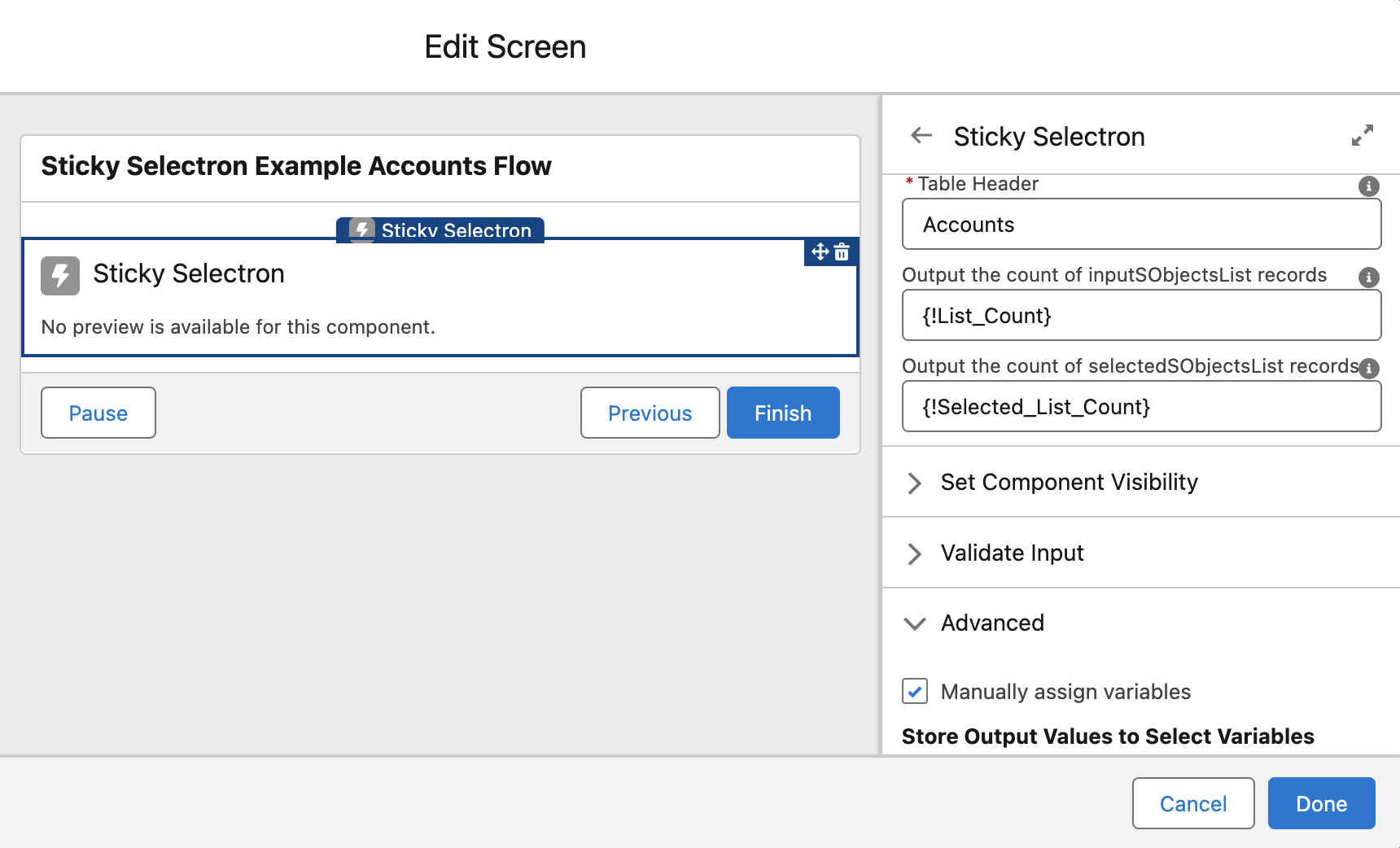Select the blue Sticky Selectron label tab

[440, 230]
